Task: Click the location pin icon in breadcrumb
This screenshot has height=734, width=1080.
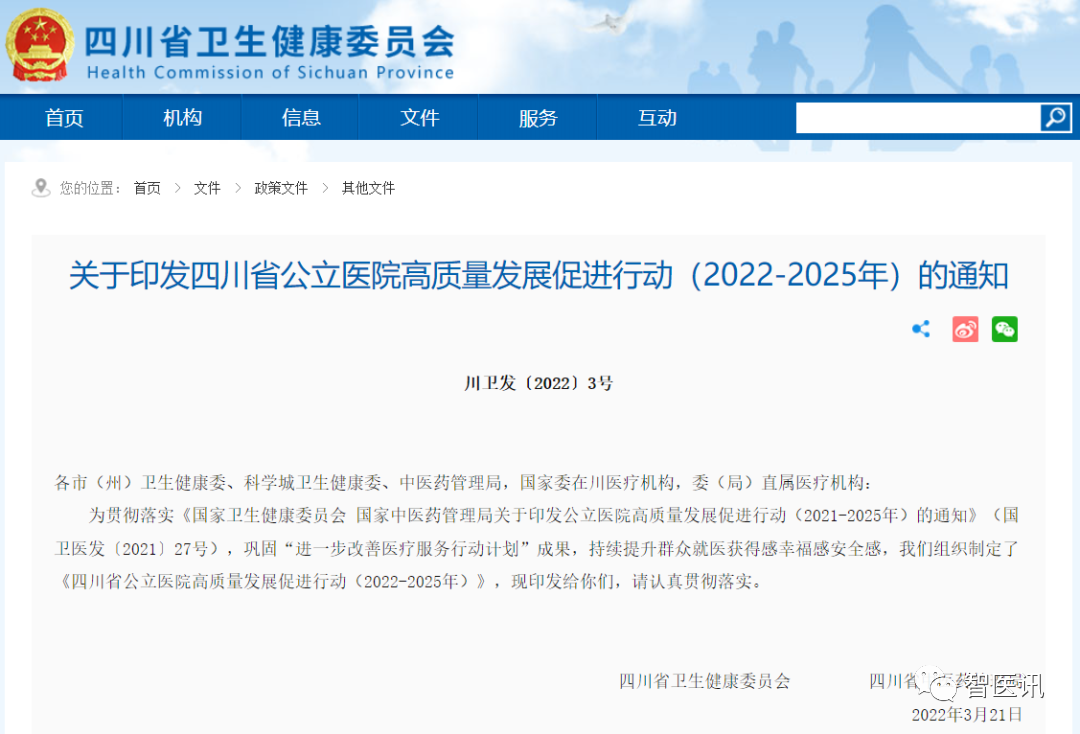Action: tap(41, 188)
